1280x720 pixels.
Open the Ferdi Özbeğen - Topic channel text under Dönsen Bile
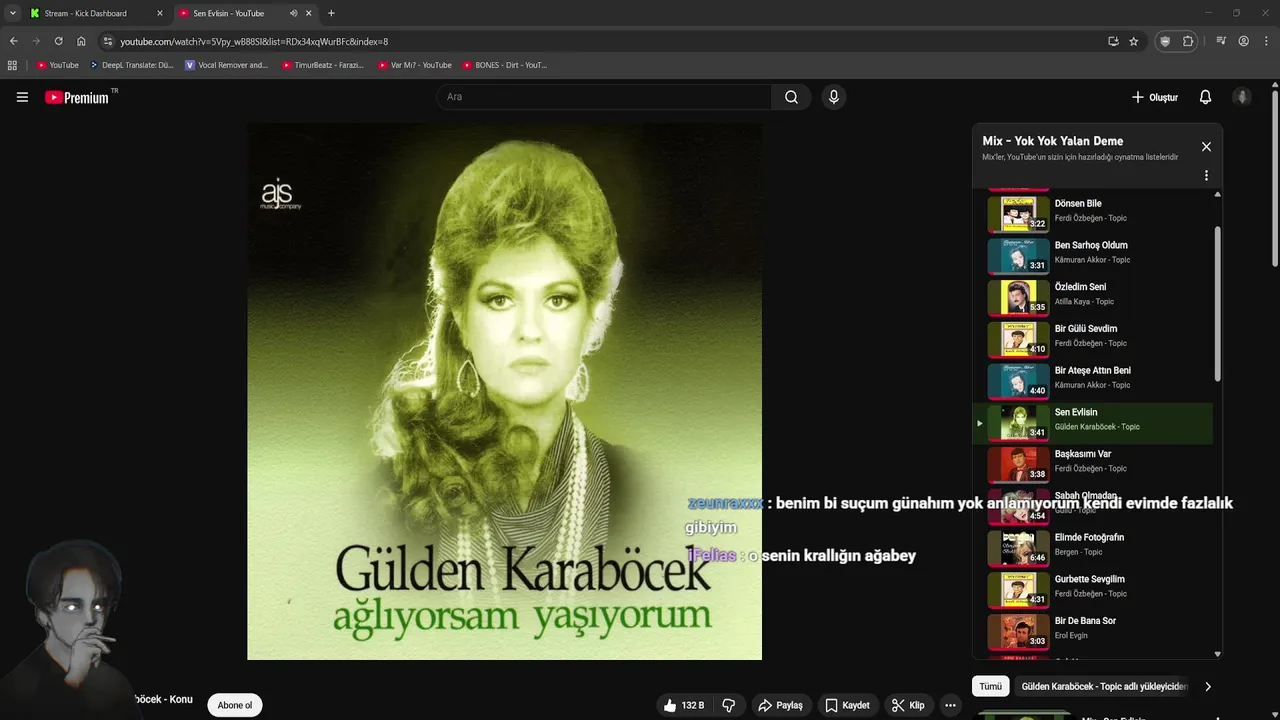tap(1090, 218)
